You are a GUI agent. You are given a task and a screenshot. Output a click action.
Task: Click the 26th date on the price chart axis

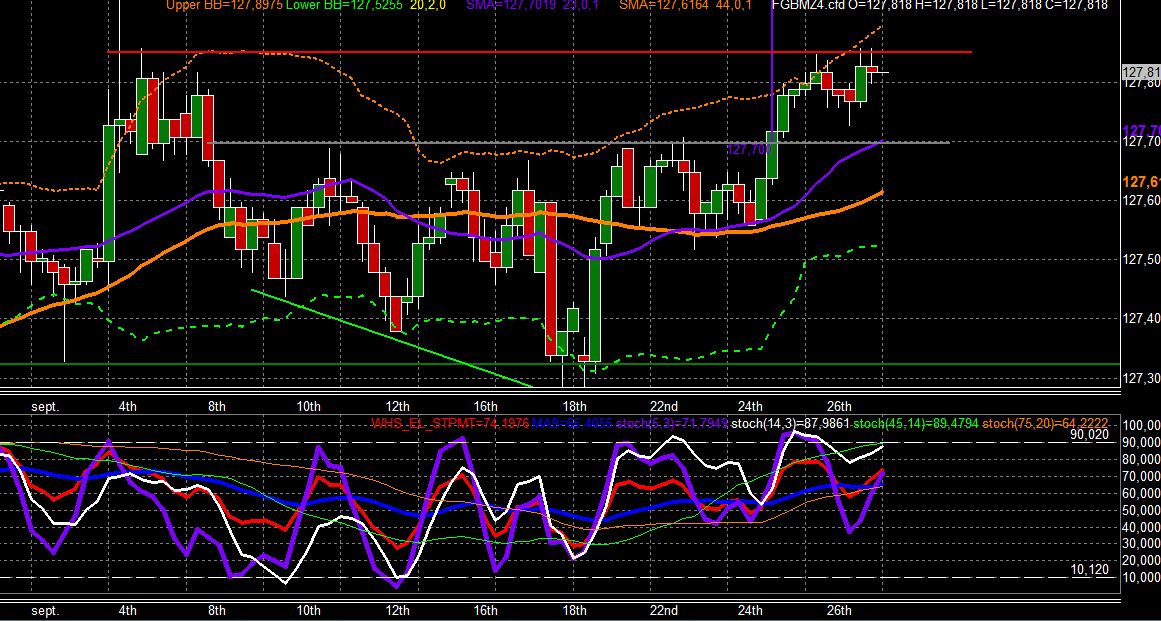[x=839, y=406]
